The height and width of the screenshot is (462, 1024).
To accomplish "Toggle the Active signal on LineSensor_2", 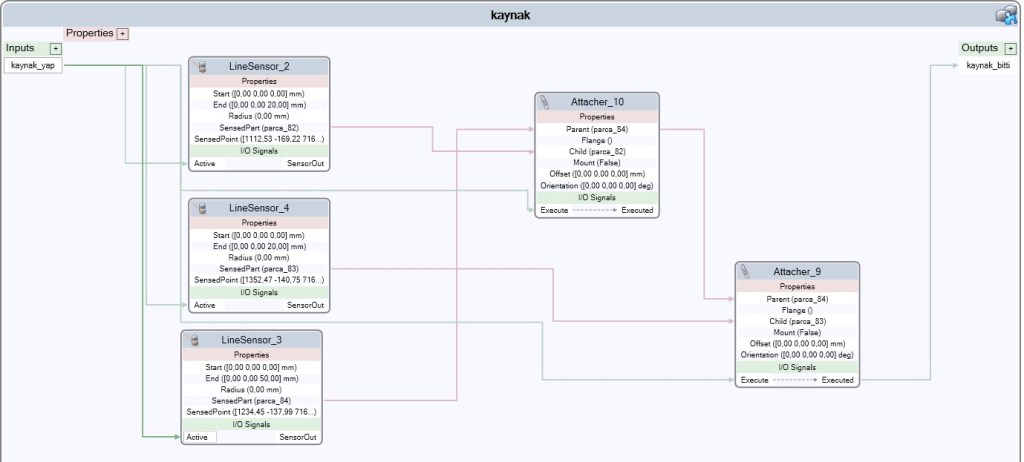I will point(204,163).
